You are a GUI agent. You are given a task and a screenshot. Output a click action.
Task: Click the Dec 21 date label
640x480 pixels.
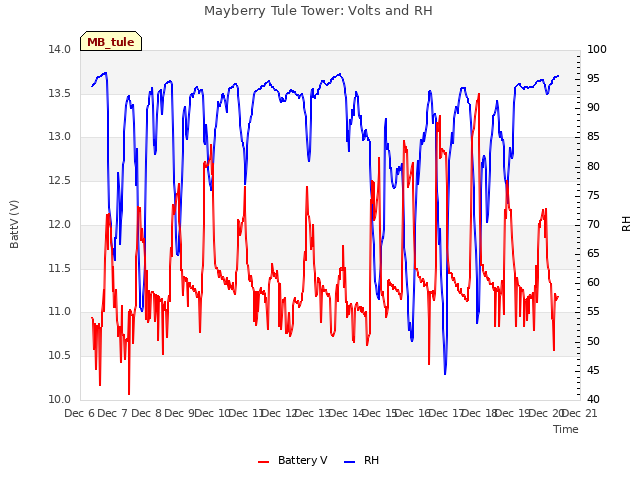[x=580, y=413]
